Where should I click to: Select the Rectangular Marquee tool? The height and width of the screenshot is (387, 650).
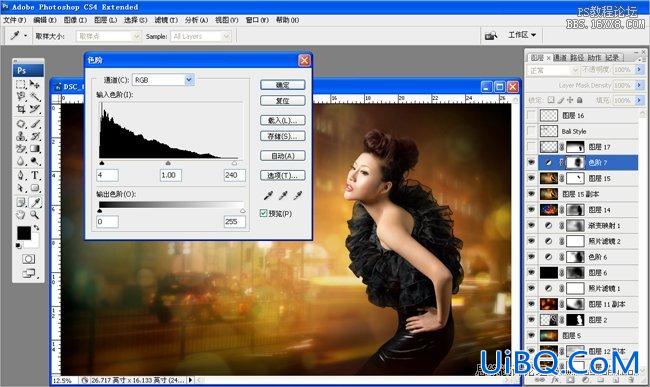(x=21, y=85)
